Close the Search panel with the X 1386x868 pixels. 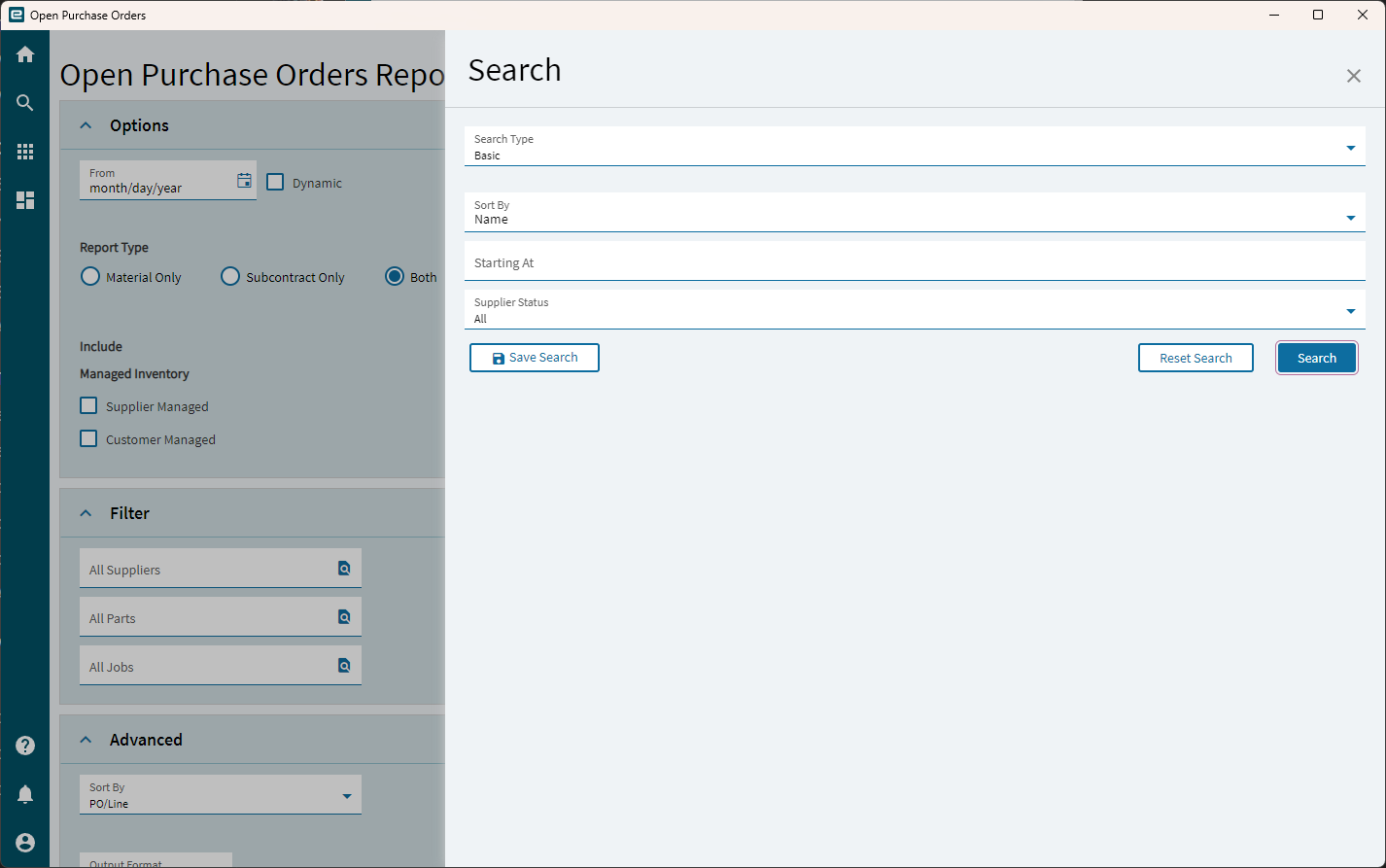coord(1353,76)
